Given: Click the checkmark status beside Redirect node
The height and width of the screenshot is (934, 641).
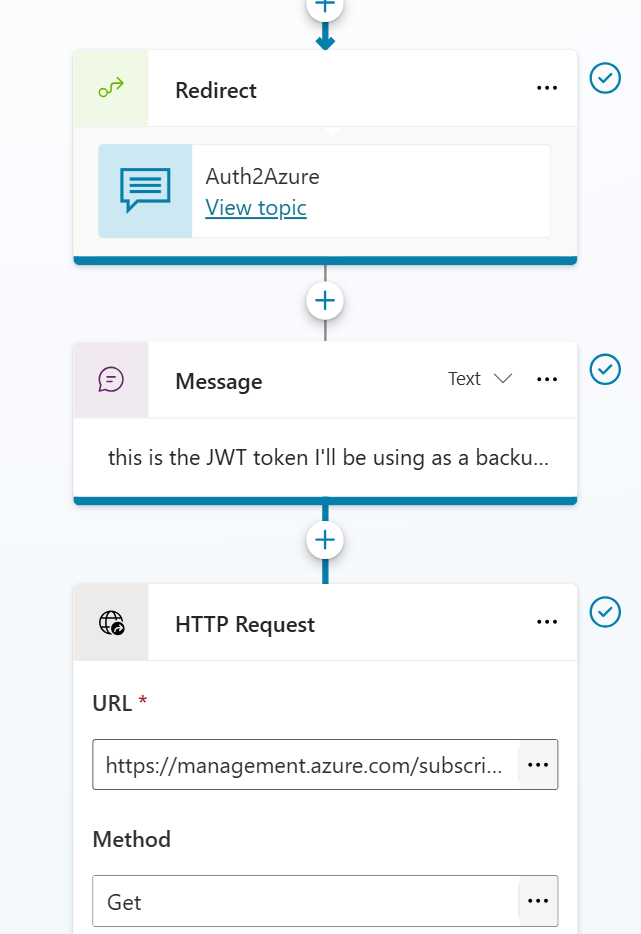Looking at the screenshot, I should 605,78.
